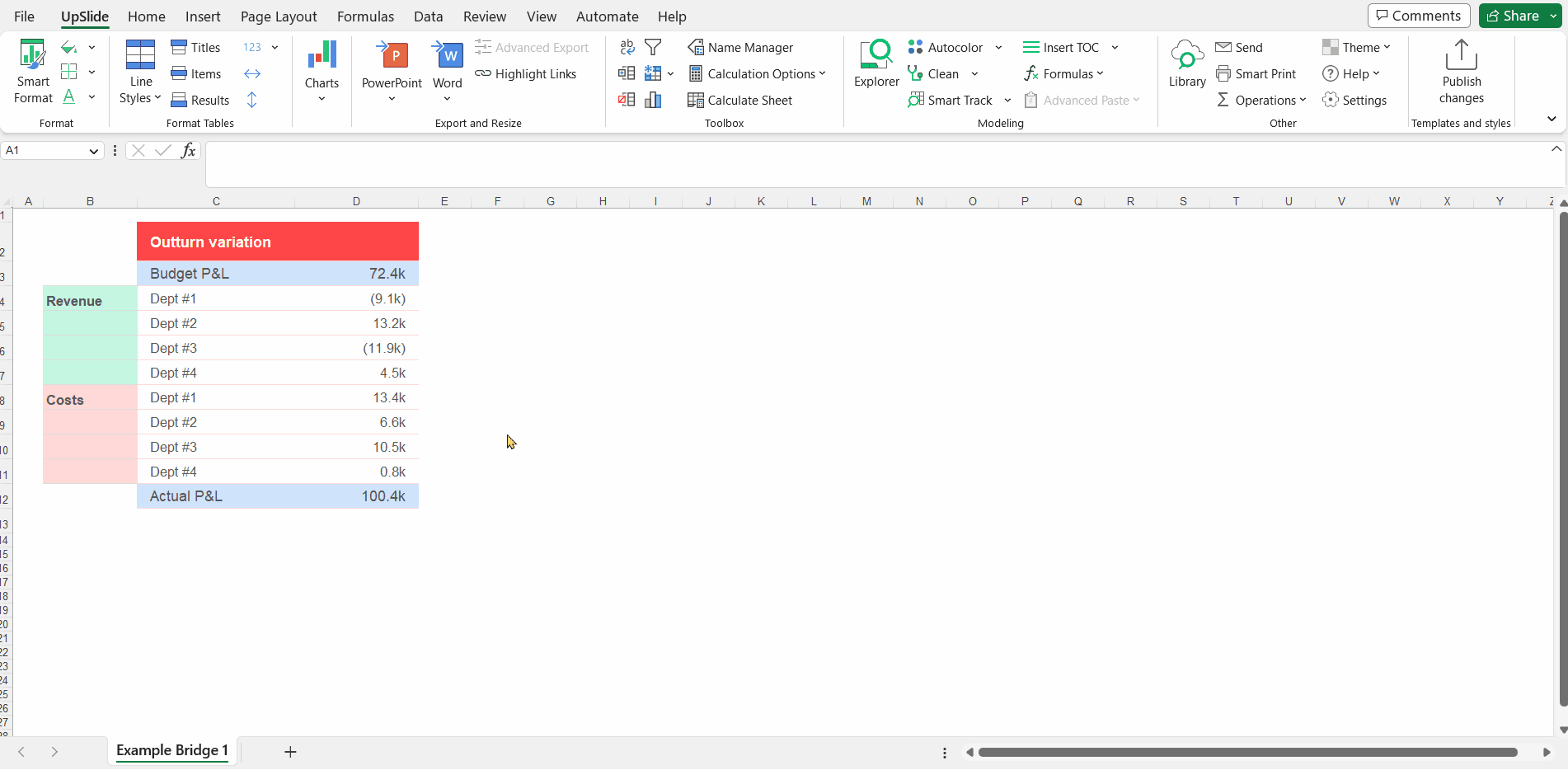Open the Charts tool
The width and height of the screenshot is (1568, 770).
pos(322,71)
